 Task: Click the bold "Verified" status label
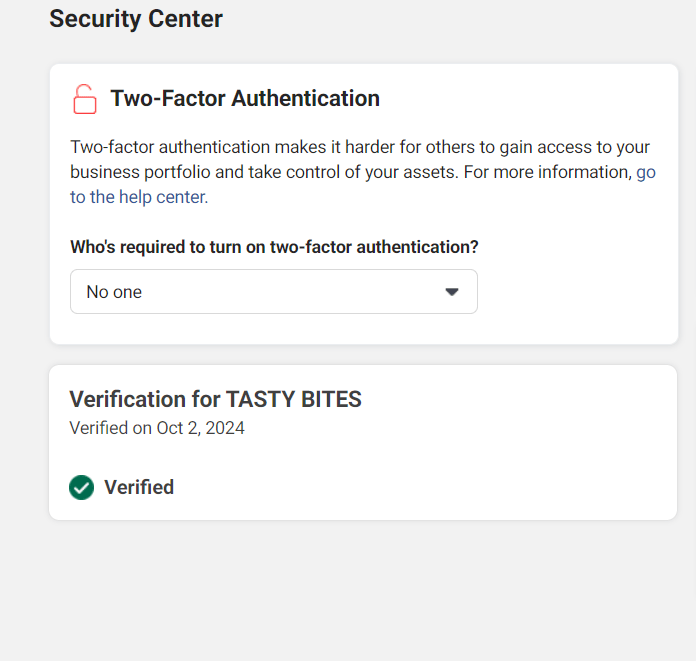[x=139, y=487]
